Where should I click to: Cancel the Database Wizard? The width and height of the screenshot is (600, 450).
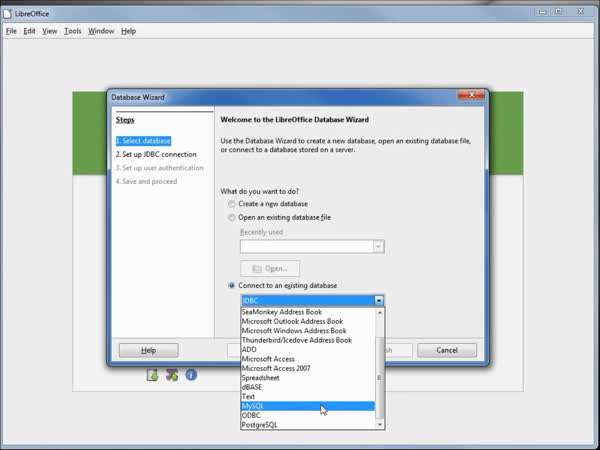click(x=447, y=350)
